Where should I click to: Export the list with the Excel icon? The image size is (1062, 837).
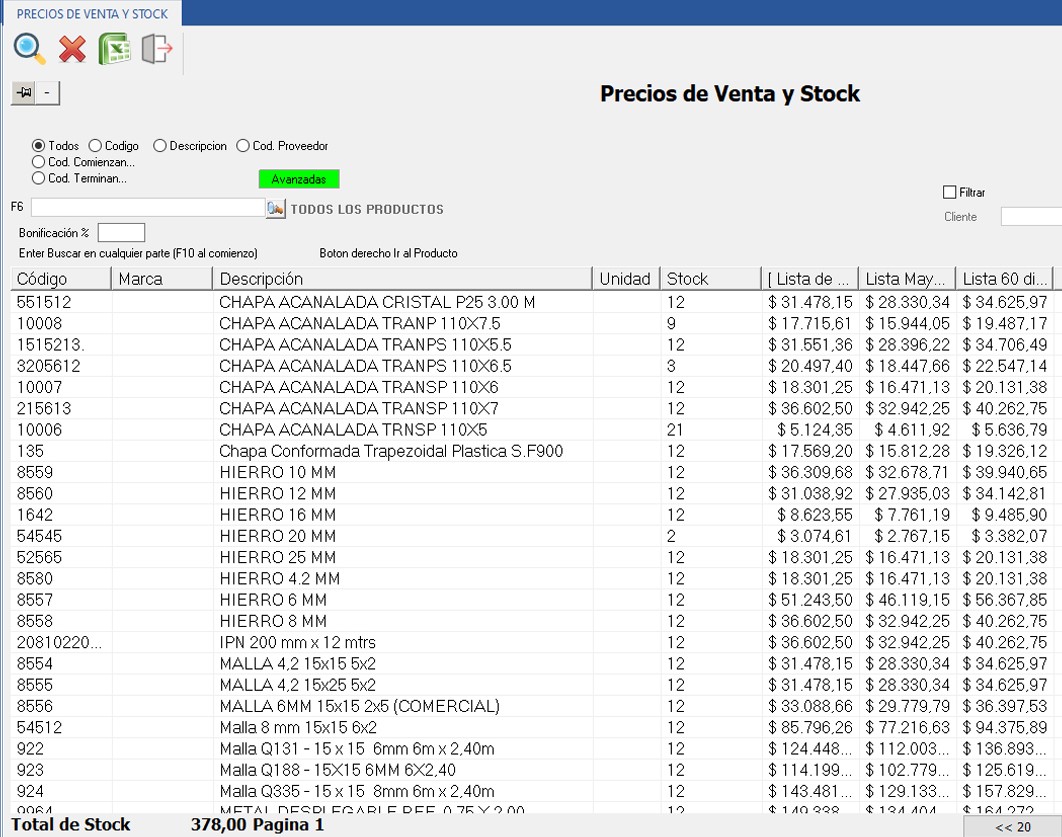[x=114, y=49]
